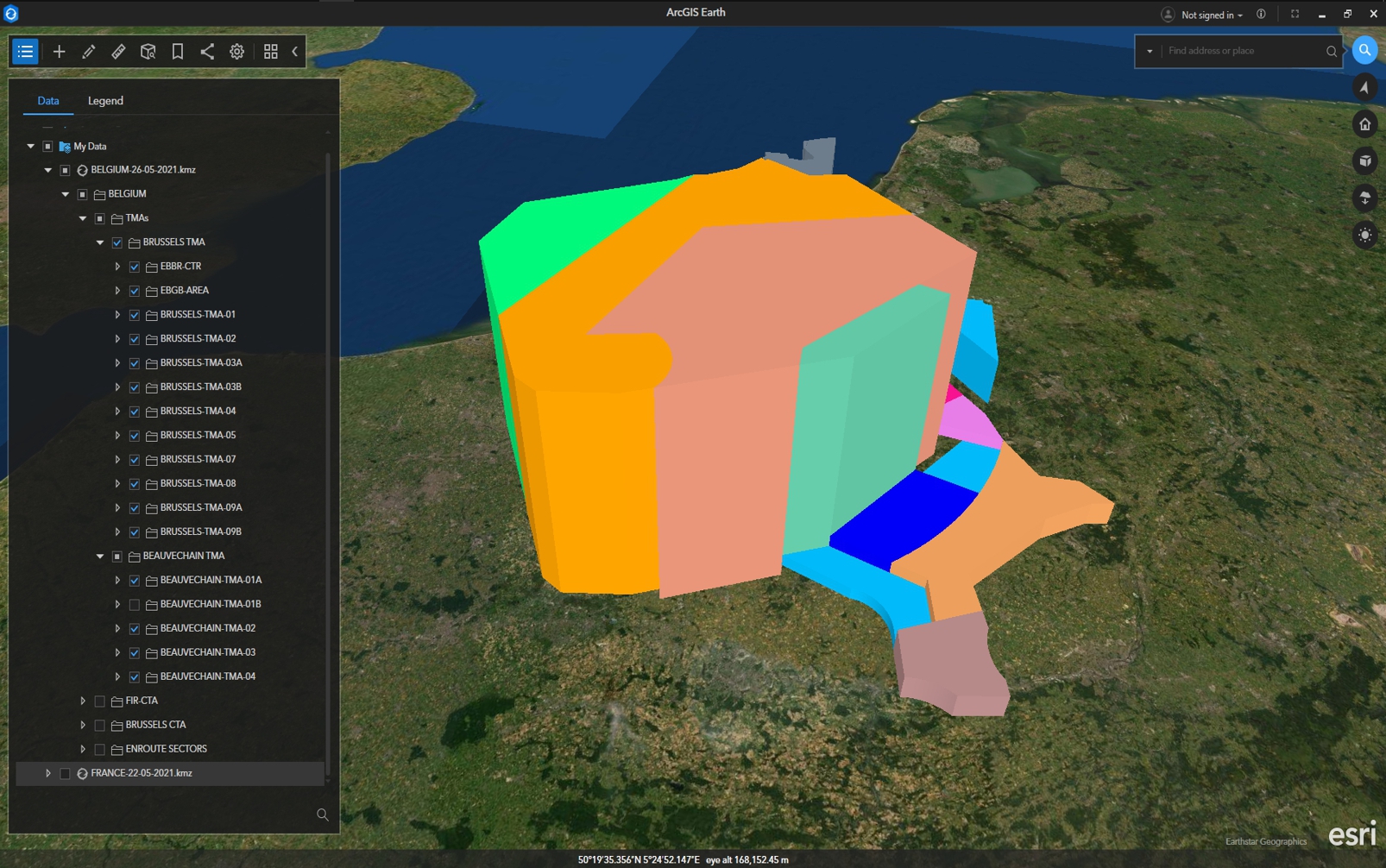Open the daylight sun control

pyautogui.click(x=1364, y=236)
